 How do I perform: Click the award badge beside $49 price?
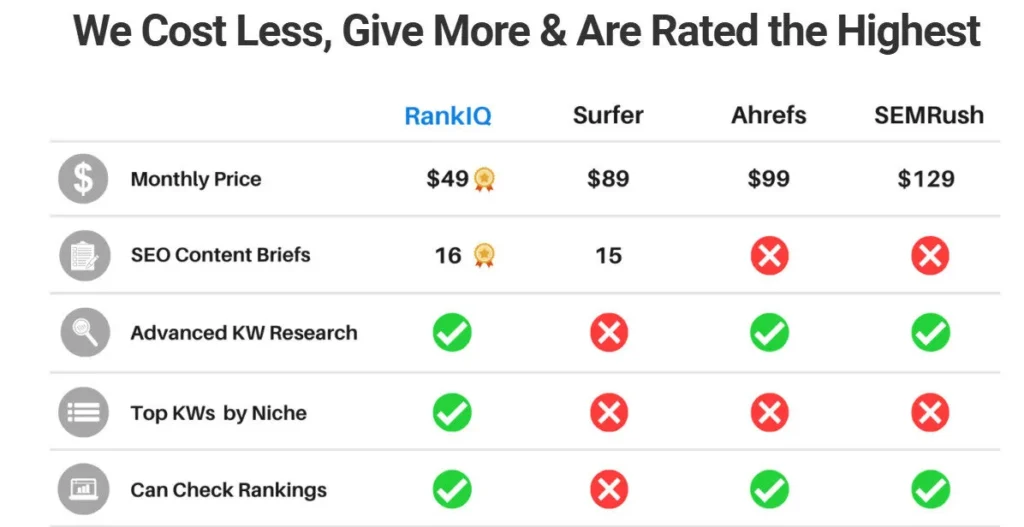485,180
